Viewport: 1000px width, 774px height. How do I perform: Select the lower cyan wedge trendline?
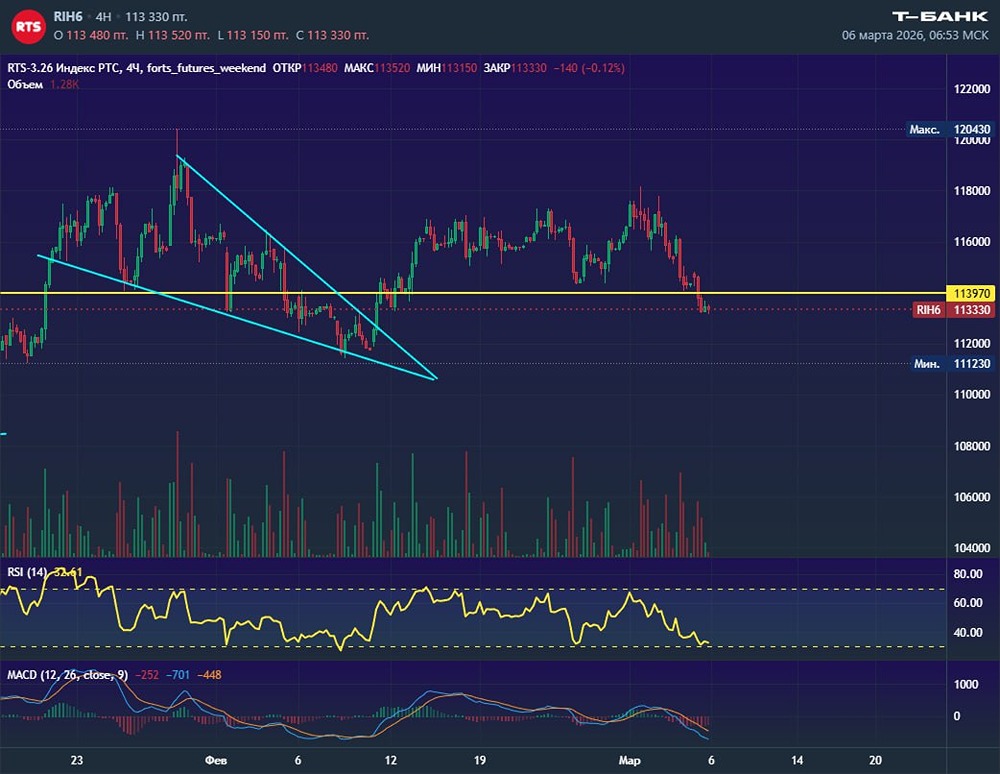236,317
